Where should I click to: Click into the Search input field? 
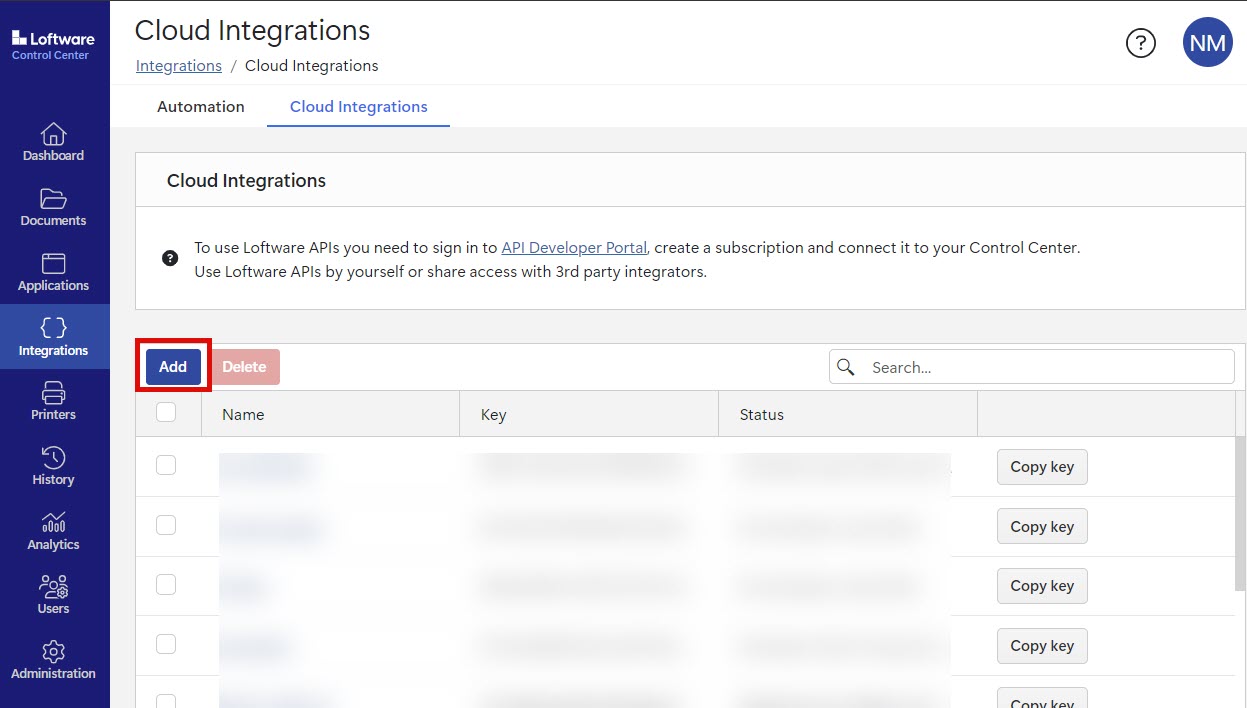[x=1045, y=367]
